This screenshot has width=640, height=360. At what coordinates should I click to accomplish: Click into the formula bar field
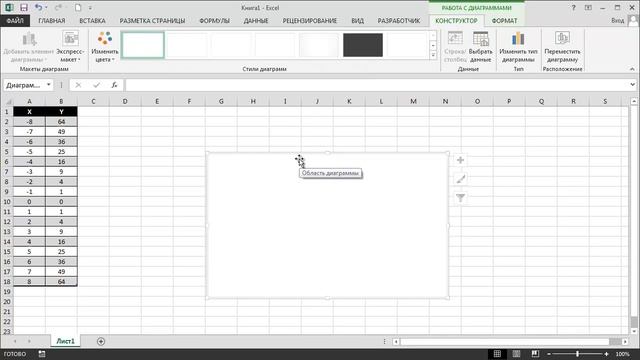[376, 85]
